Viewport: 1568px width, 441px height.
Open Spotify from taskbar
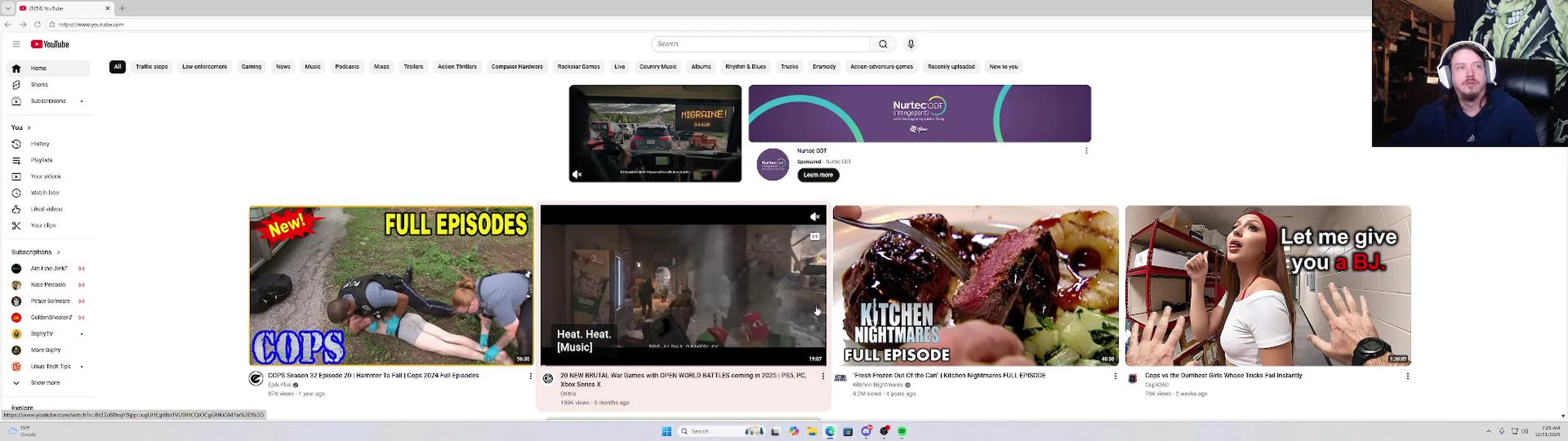pyautogui.click(x=902, y=431)
